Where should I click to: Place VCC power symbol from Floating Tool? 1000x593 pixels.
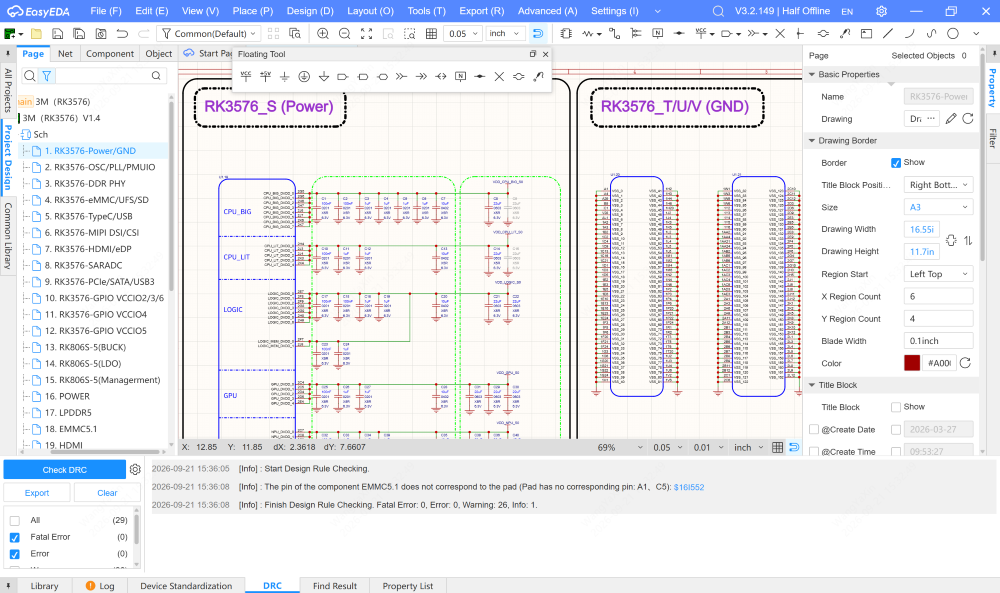click(246, 77)
